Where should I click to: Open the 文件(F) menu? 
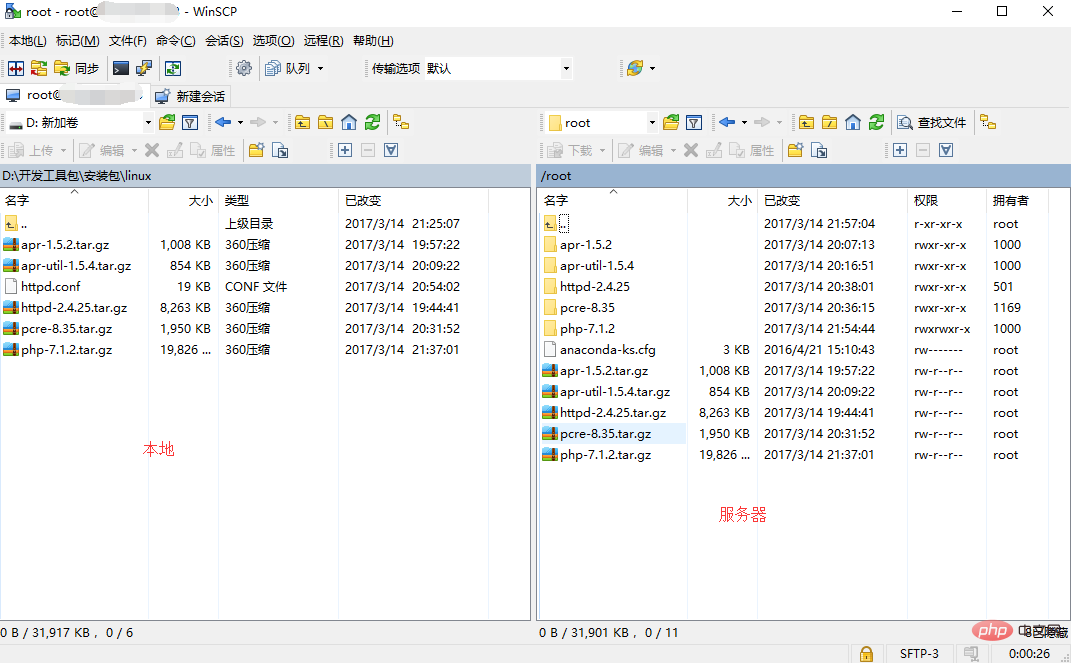[x=128, y=41]
